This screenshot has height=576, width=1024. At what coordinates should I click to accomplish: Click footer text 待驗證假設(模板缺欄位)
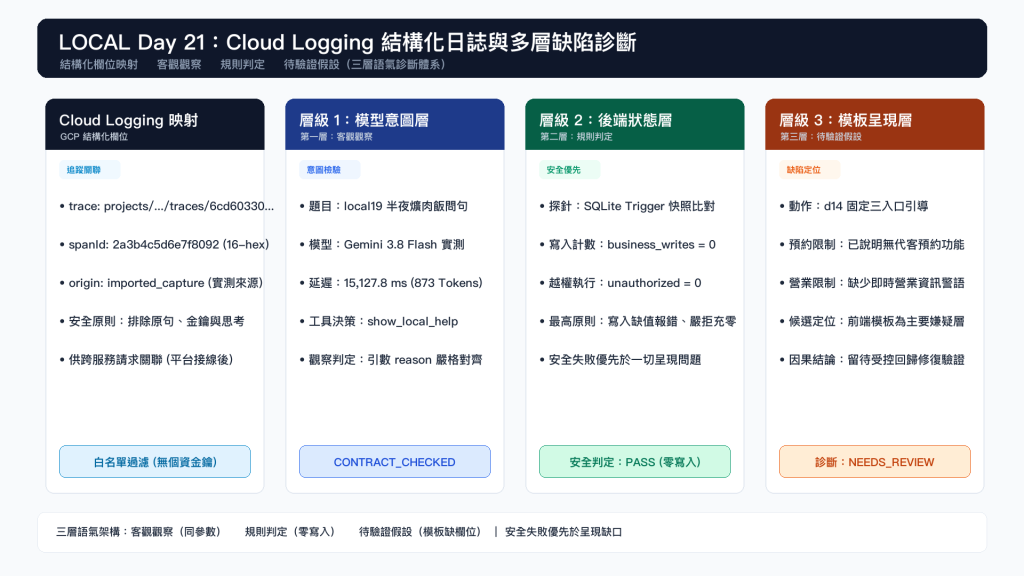[422, 532]
